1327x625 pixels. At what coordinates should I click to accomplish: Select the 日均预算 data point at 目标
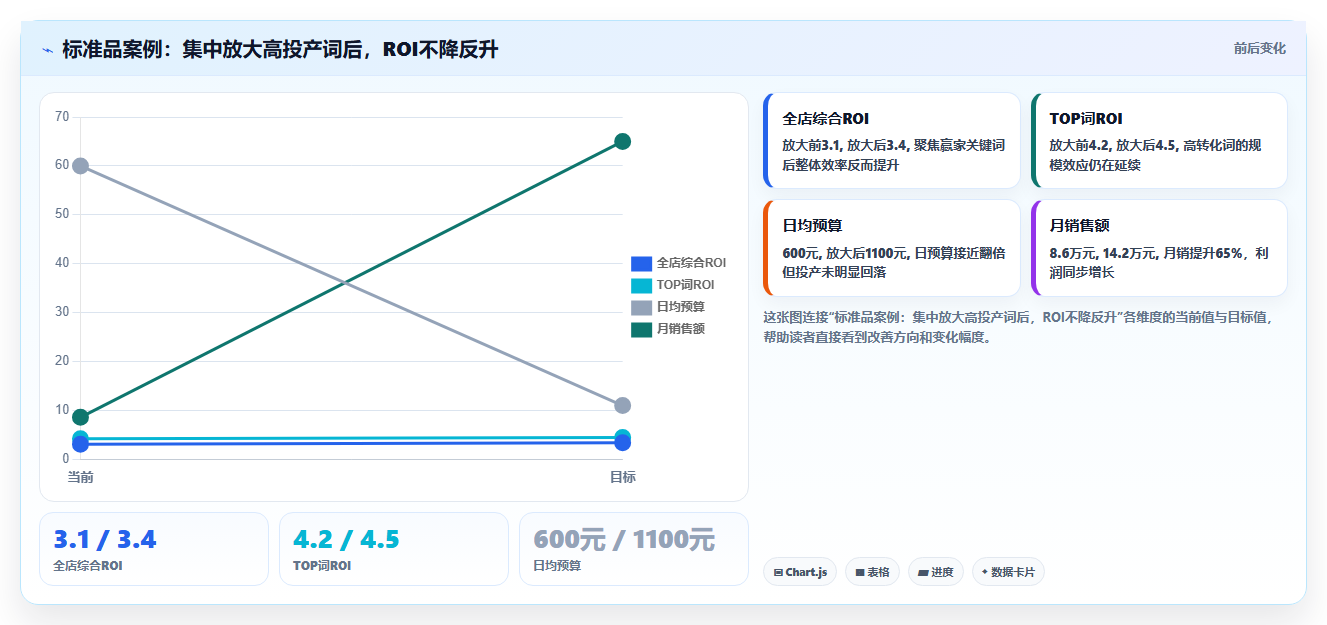pos(622,405)
